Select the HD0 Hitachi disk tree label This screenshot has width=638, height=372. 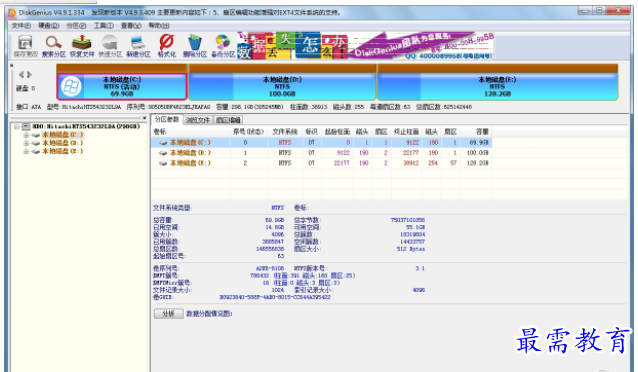coord(86,127)
